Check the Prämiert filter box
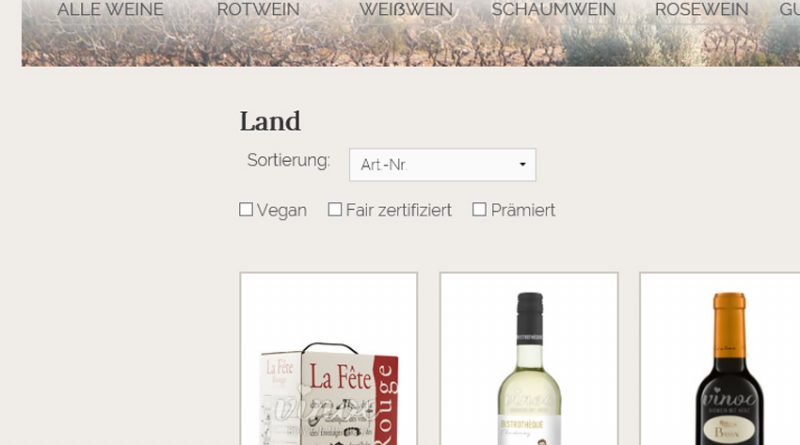Viewport: 800px width, 445px height. tap(479, 209)
